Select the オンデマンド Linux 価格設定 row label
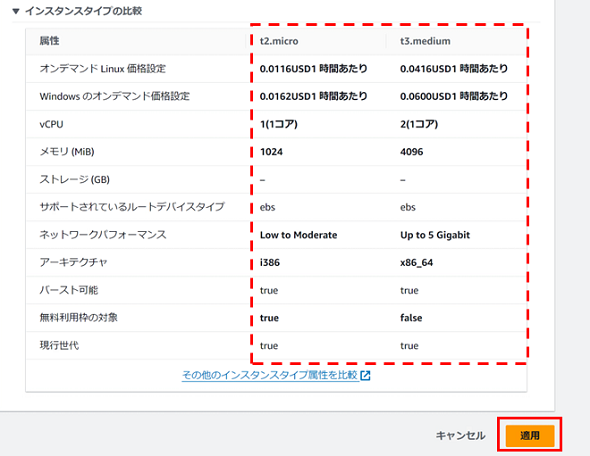This screenshot has width=590, height=456. point(103,68)
